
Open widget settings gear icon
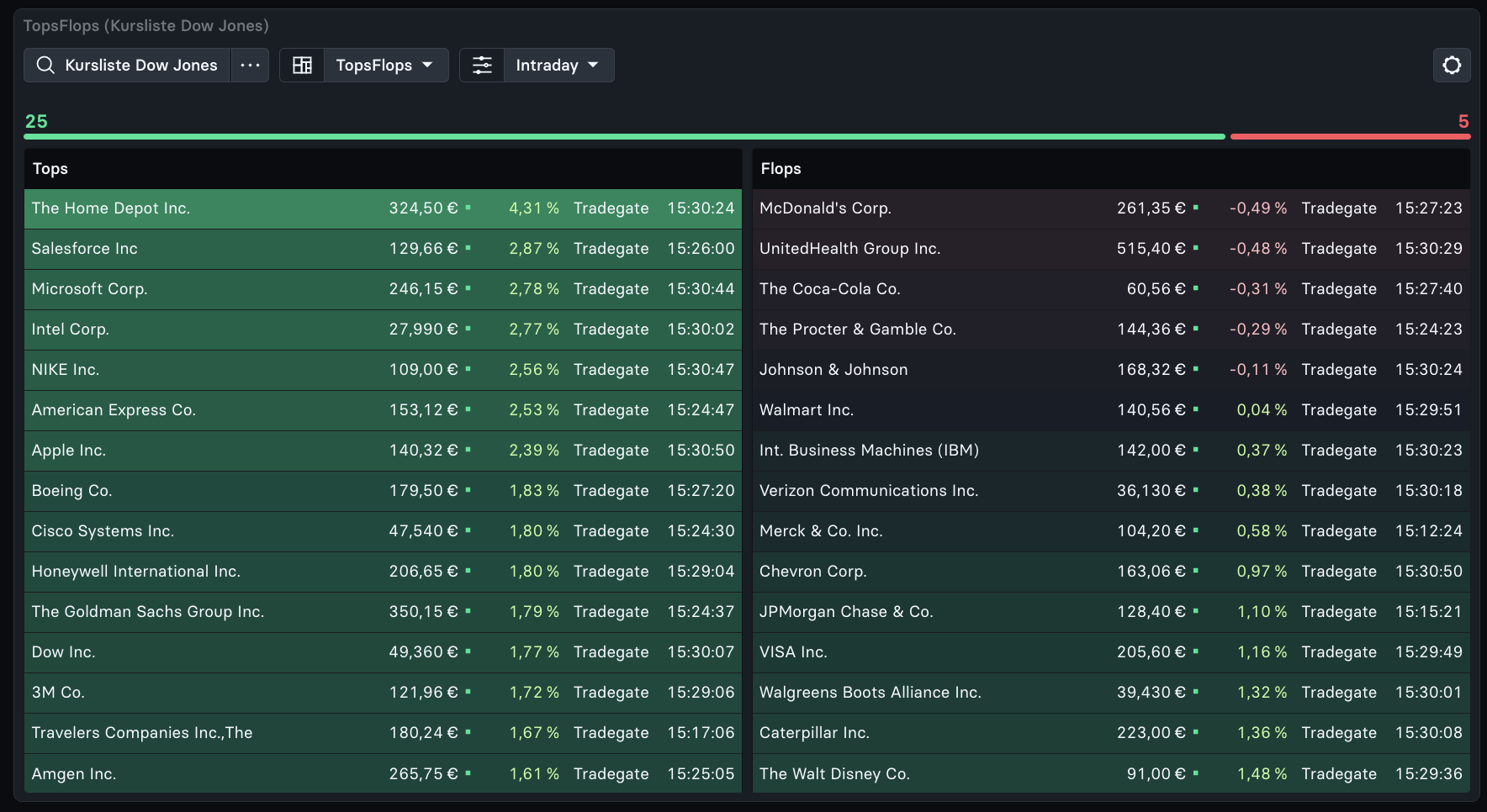(1452, 66)
